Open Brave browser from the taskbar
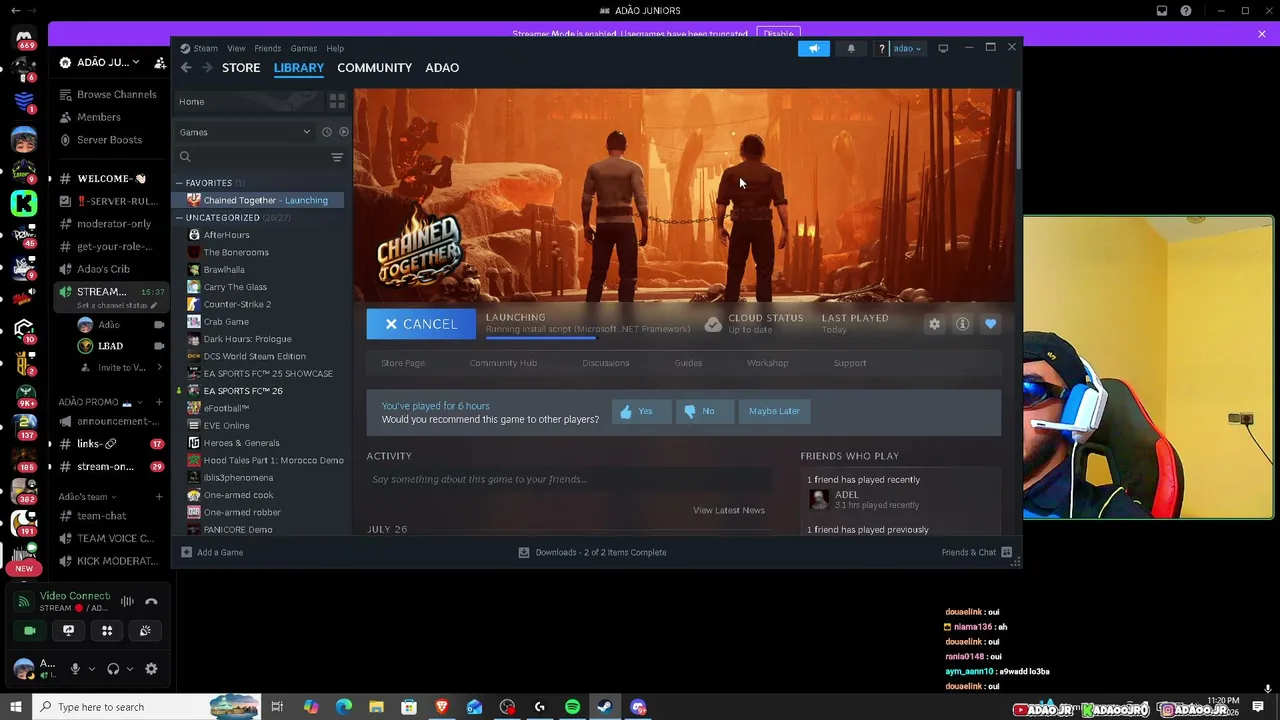 pyautogui.click(x=442, y=707)
